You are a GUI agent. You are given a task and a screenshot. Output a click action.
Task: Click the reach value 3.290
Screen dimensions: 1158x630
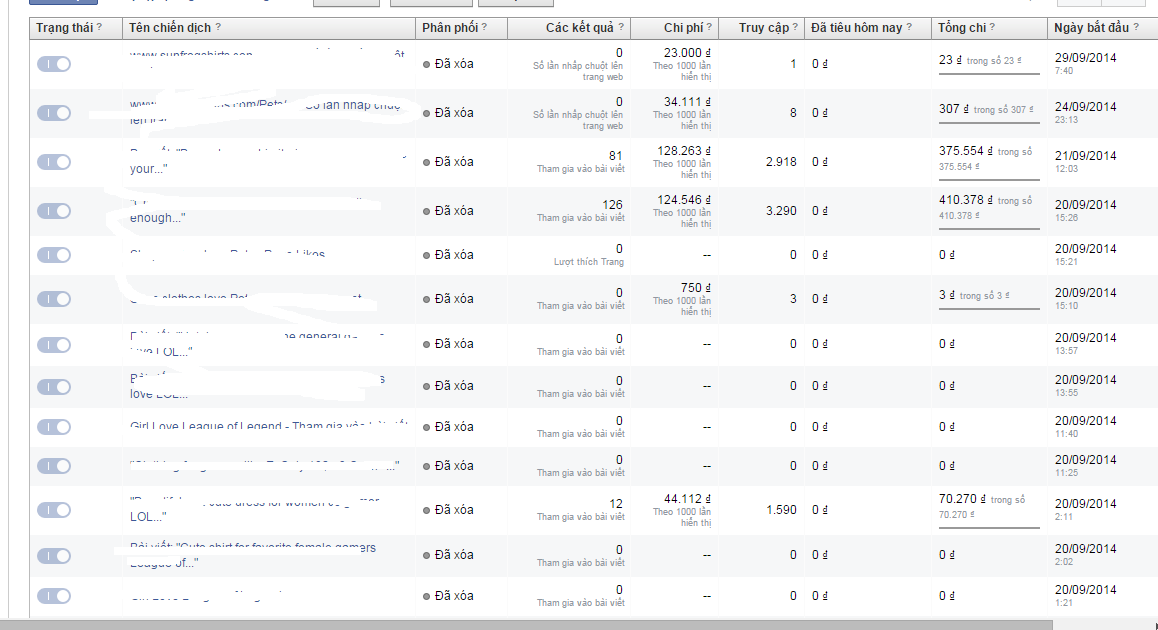781,211
